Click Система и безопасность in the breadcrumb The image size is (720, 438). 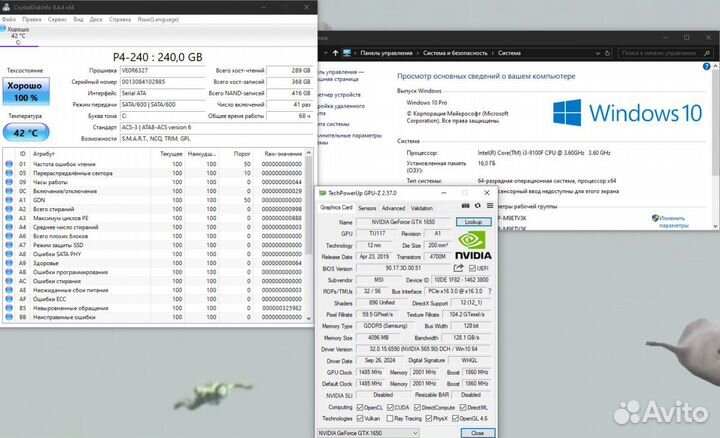(x=455, y=53)
